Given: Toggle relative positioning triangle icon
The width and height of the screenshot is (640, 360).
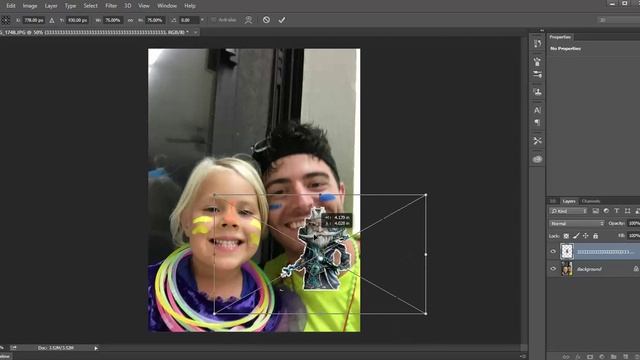Looking at the screenshot, I should pyautogui.click(x=52, y=20).
